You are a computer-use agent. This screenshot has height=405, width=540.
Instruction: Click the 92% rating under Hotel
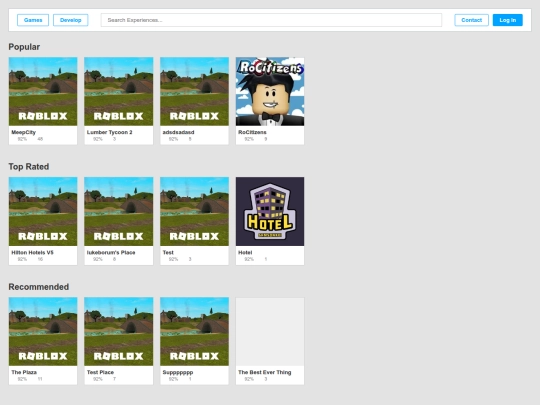point(249,259)
